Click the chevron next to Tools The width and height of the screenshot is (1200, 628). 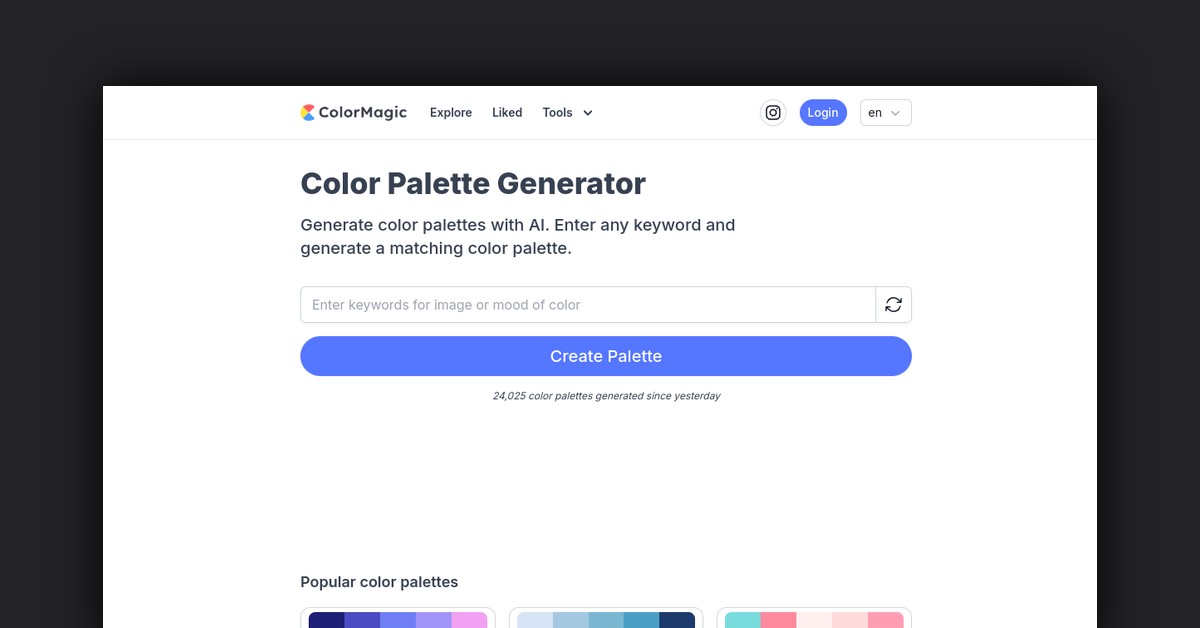pyautogui.click(x=587, y=113)
